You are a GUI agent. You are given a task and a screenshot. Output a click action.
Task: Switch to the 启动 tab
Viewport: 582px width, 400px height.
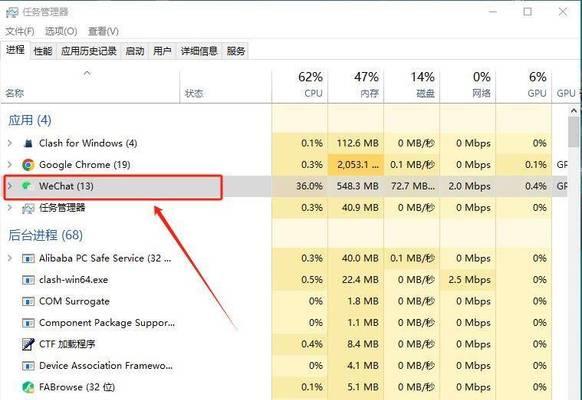click(135, 51)
